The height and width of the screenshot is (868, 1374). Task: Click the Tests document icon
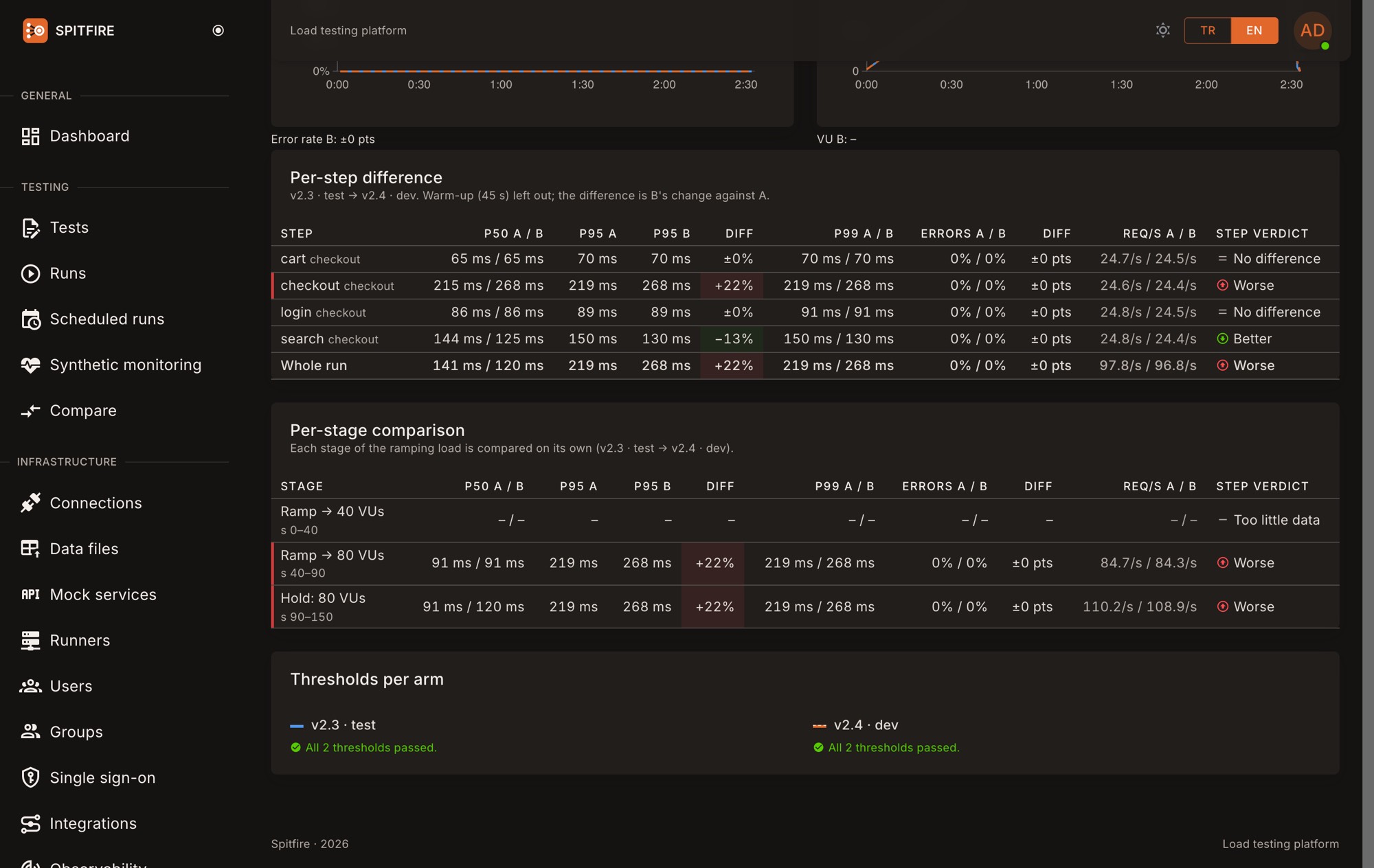pyautogui.click(x=30, y=227)
